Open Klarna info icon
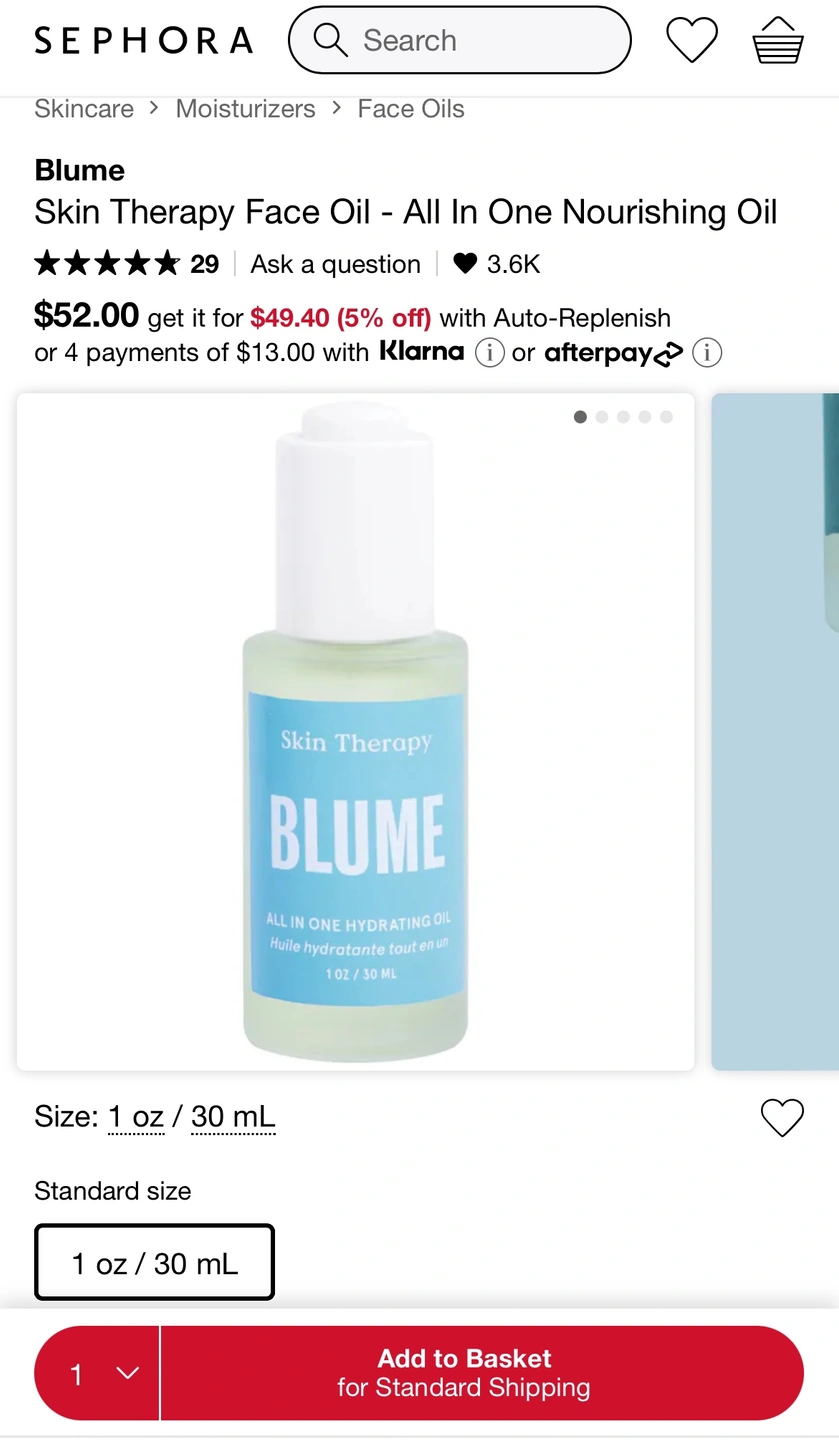 489,353
